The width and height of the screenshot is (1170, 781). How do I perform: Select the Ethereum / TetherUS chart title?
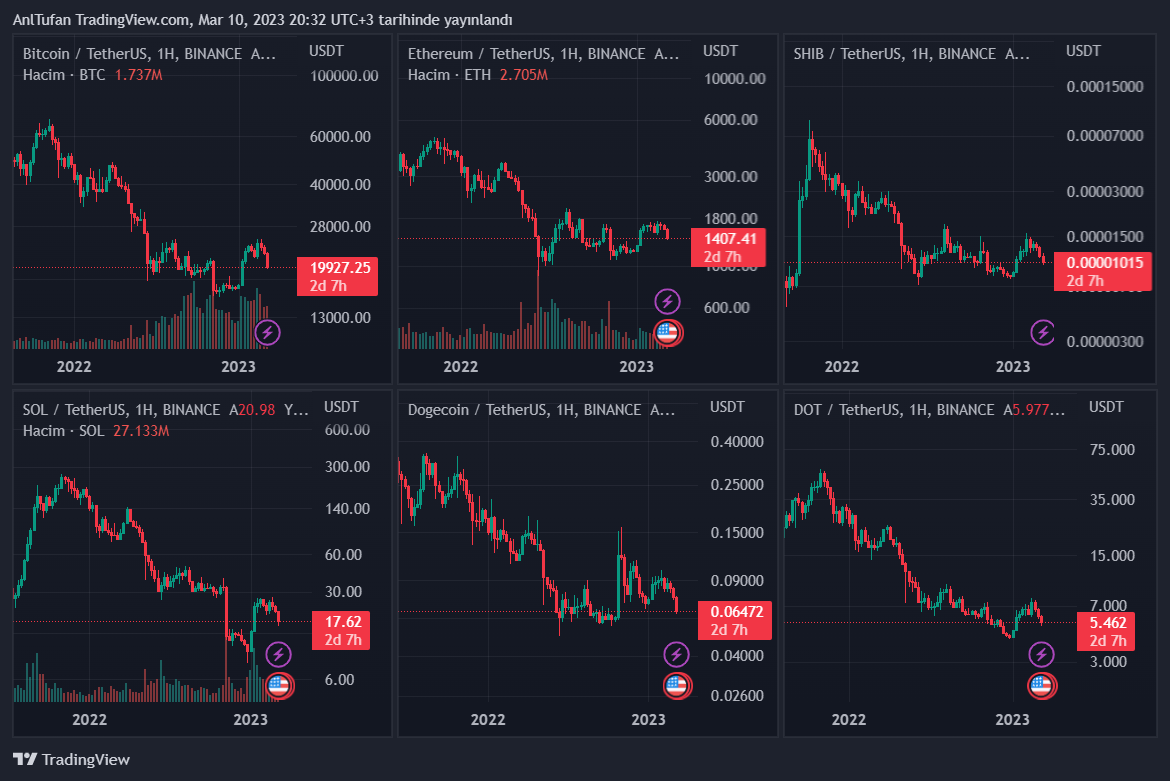pos(478,54)
